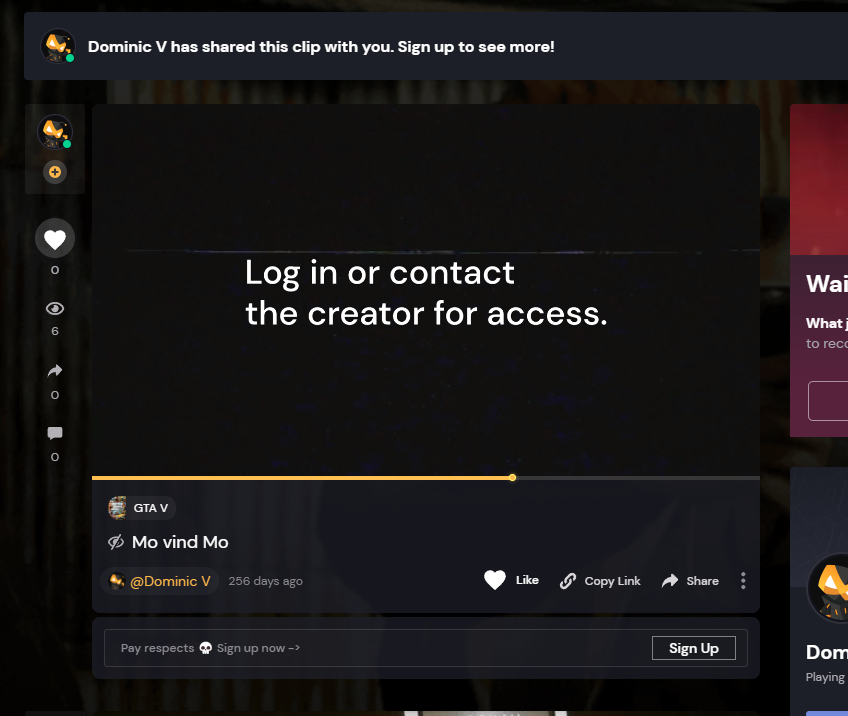
Task: Click Copy Link
Action: point(600,581)
